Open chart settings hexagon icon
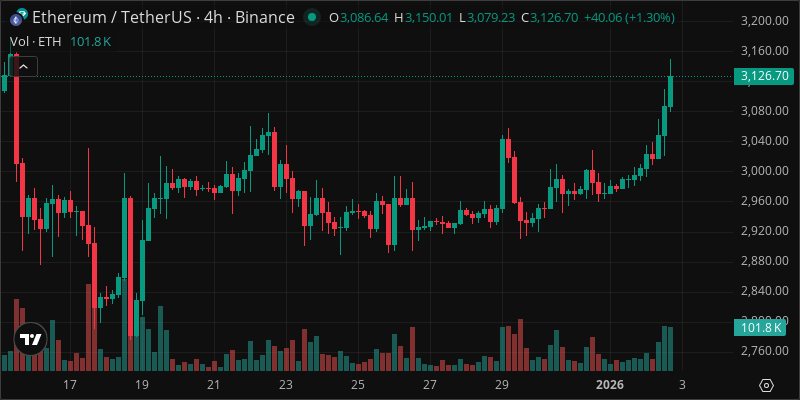This screenshot has height=400, width=800. pos(767,385)
